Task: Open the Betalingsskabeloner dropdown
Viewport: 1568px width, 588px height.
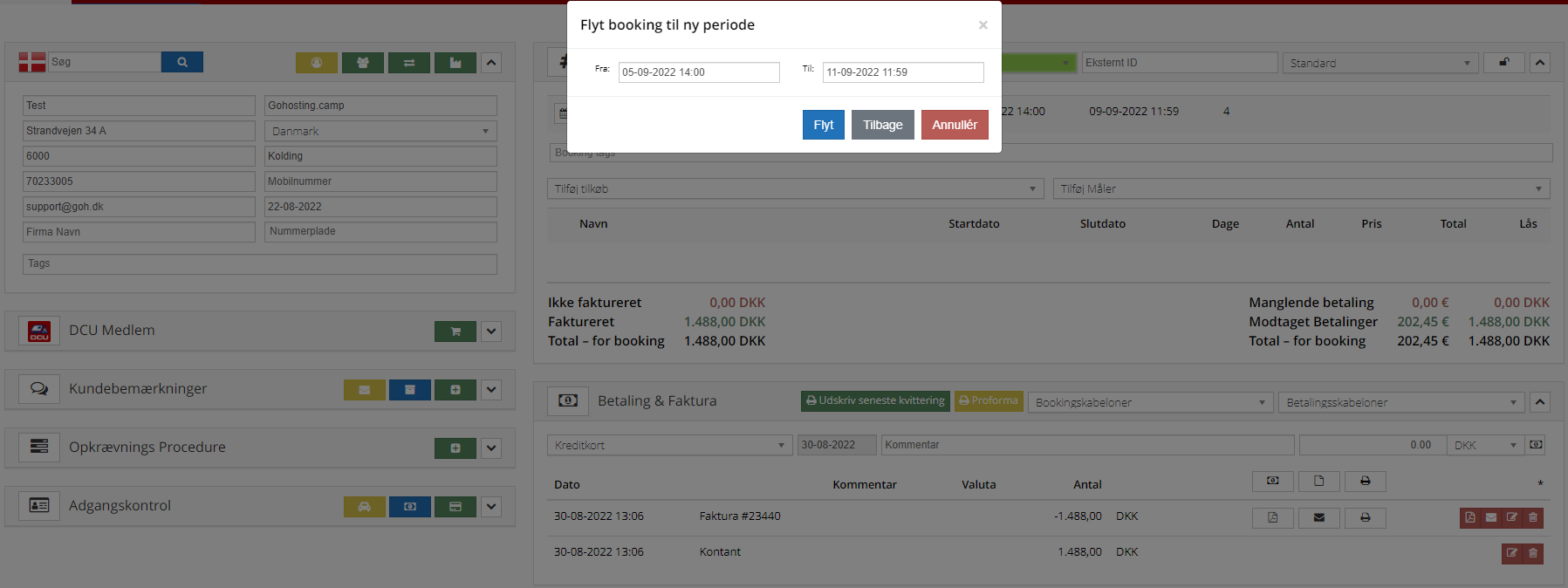Action: coord(1400,402)
